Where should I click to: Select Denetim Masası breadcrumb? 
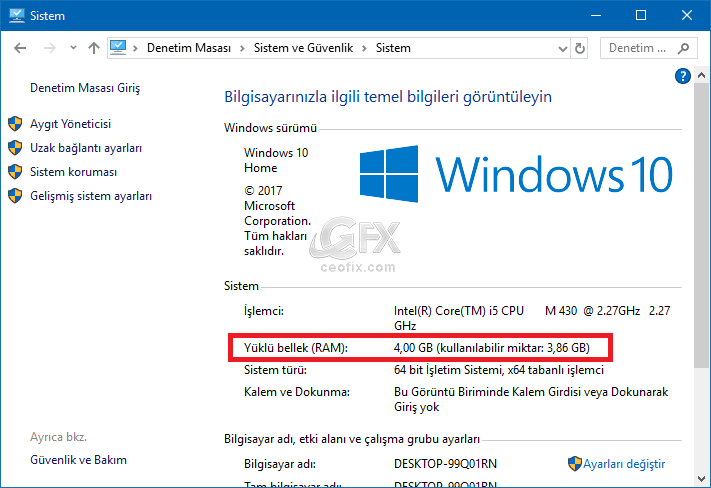(x=189, y=48)
